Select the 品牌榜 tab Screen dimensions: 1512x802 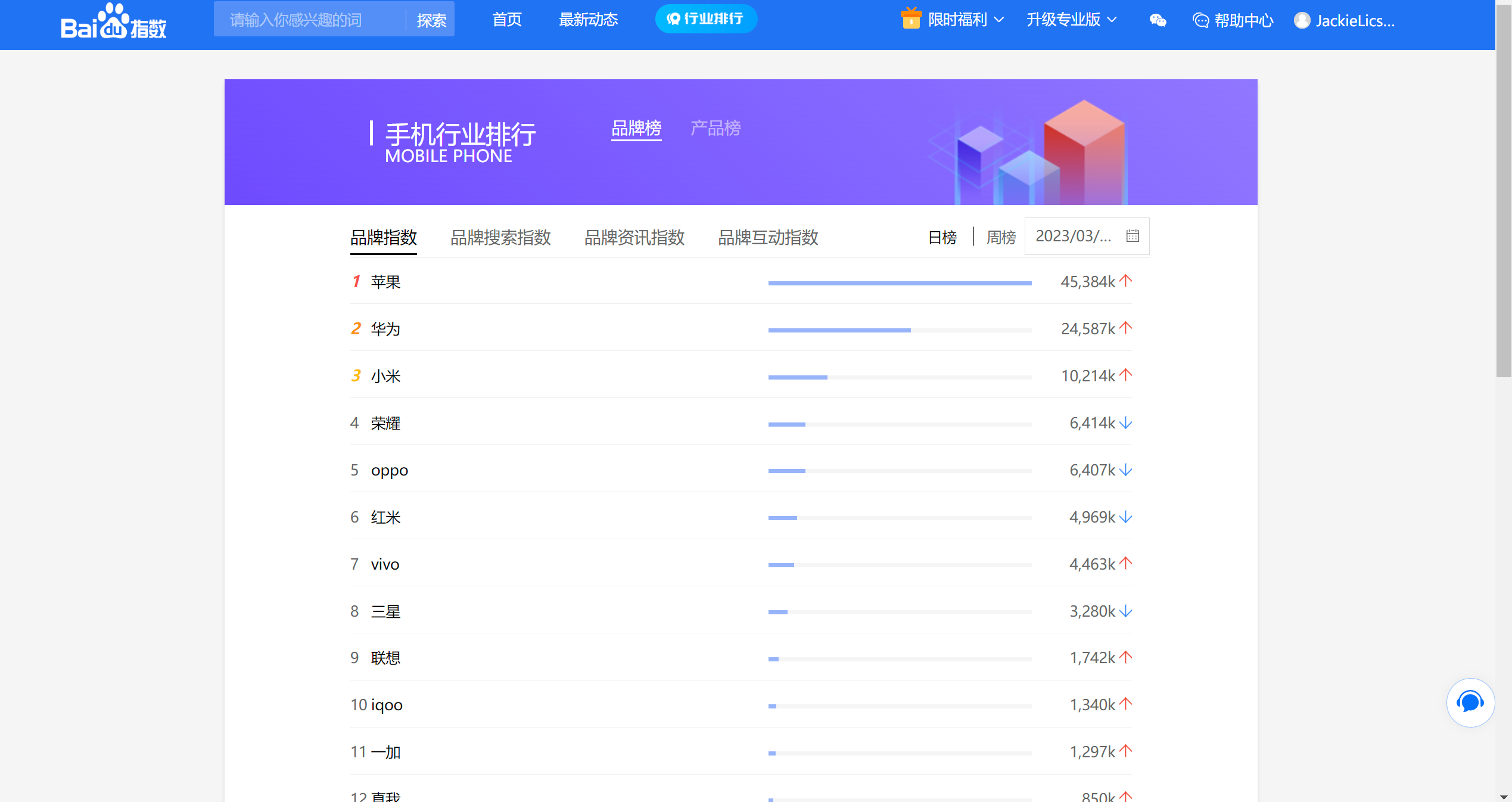coord(636,128)
